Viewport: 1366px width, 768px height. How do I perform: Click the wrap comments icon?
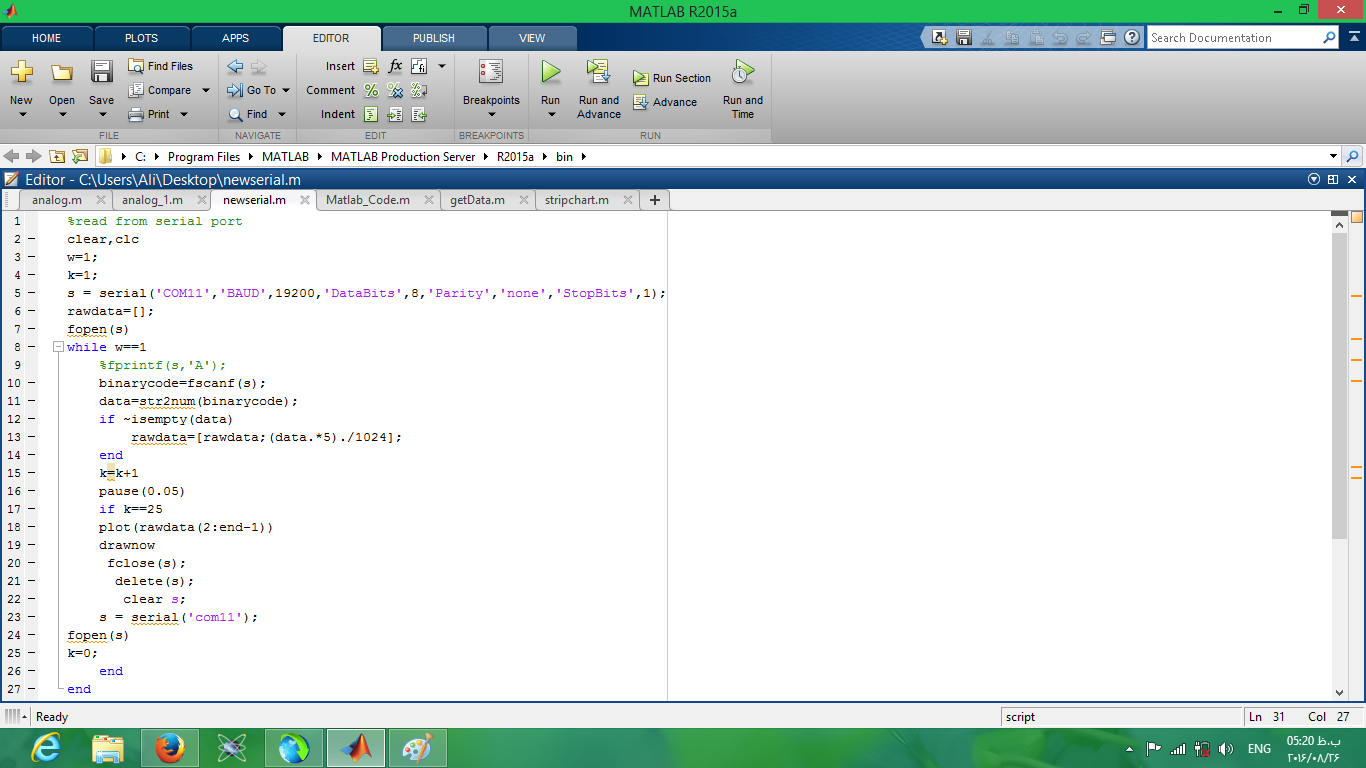click(x=419, y=90)
